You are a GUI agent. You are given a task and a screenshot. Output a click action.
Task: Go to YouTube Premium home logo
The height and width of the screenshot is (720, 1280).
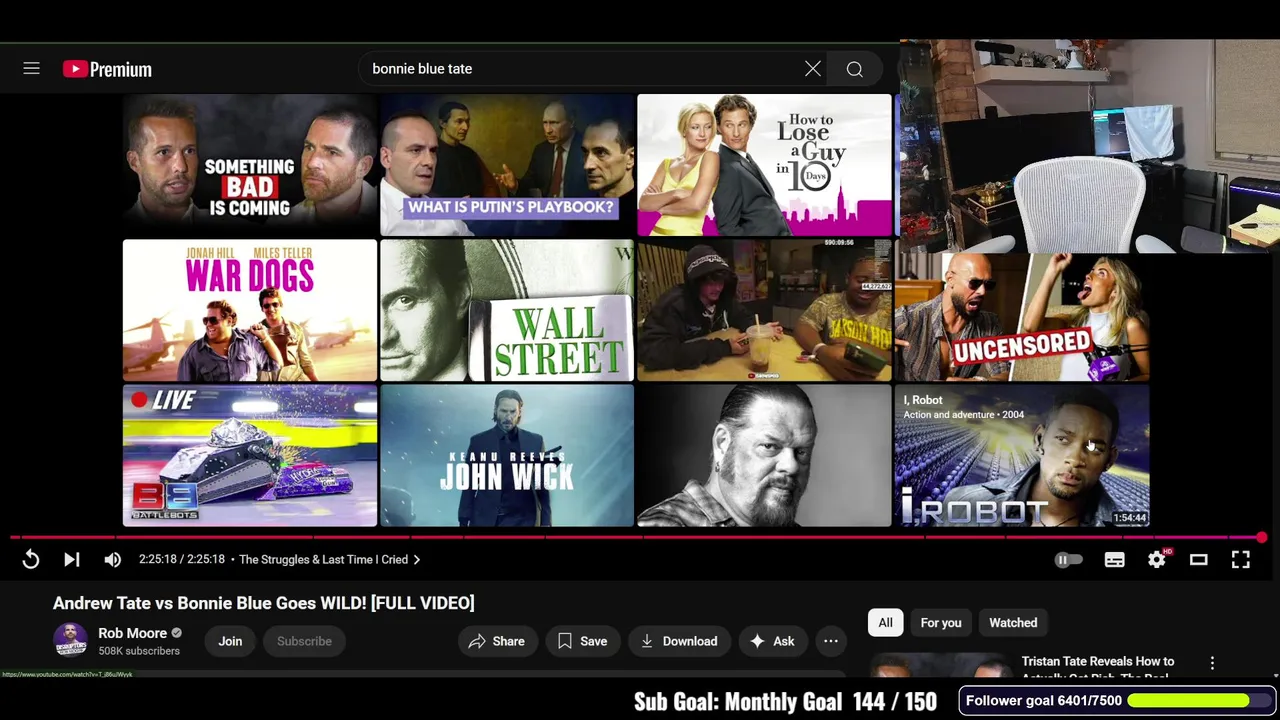click(x=107, y=69)
